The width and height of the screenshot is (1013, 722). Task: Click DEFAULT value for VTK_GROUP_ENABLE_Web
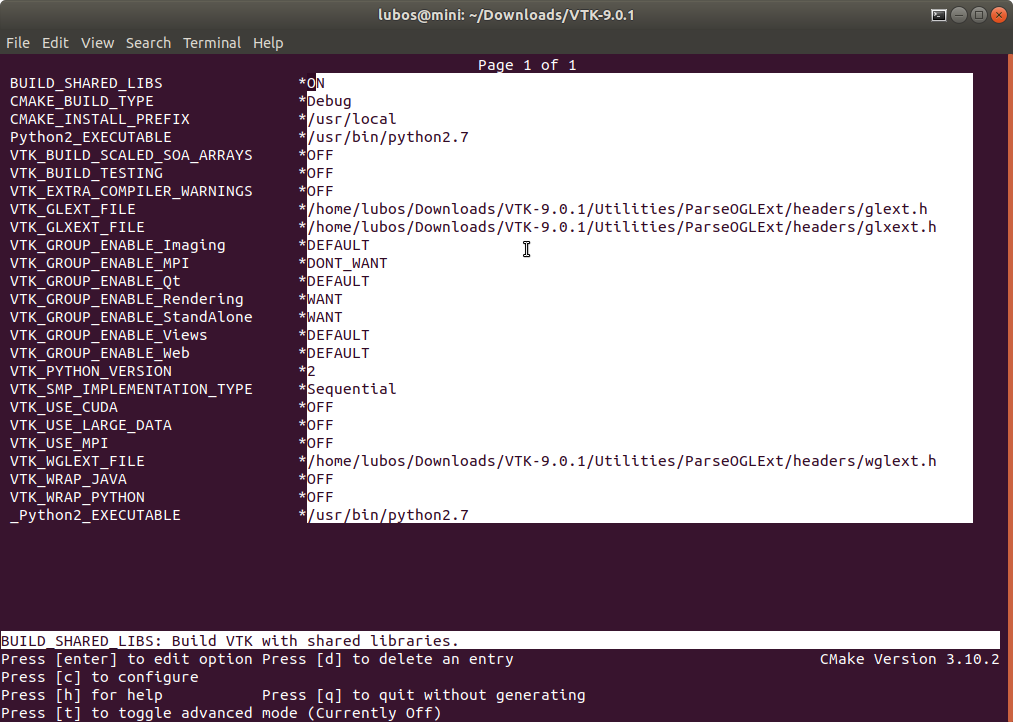tap(339, 353)
